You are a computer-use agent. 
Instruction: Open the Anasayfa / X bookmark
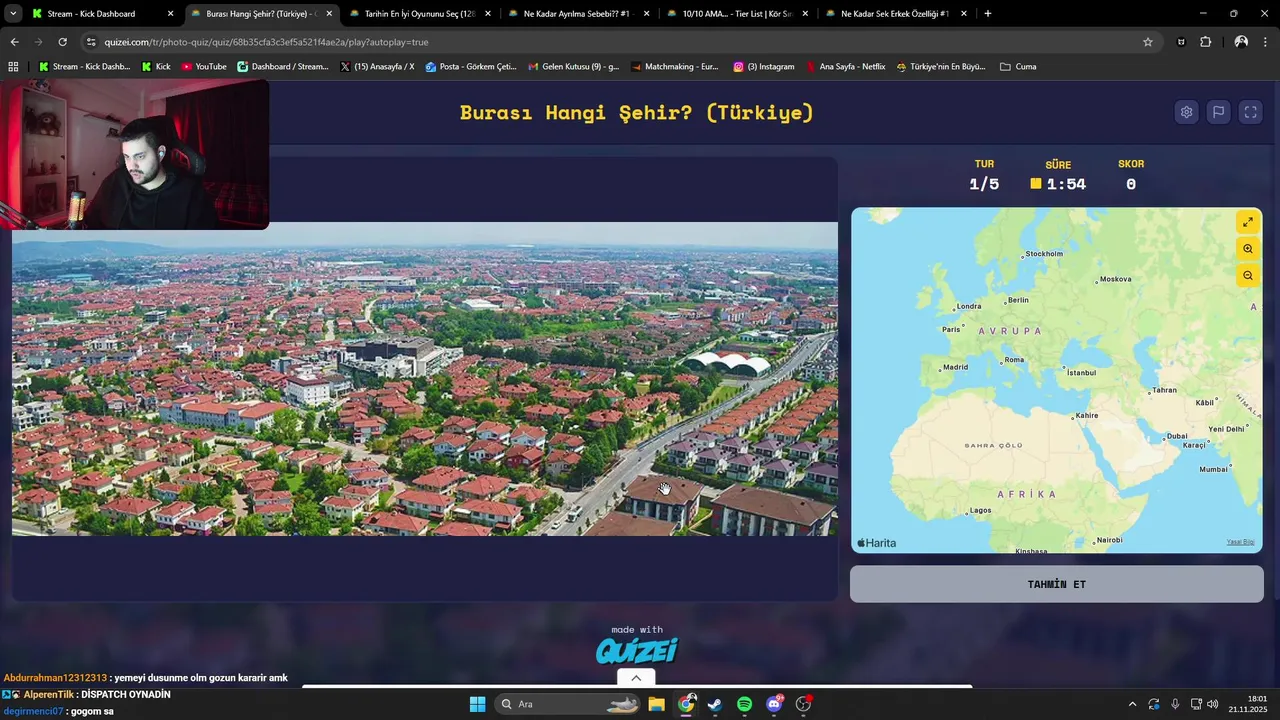377,67
